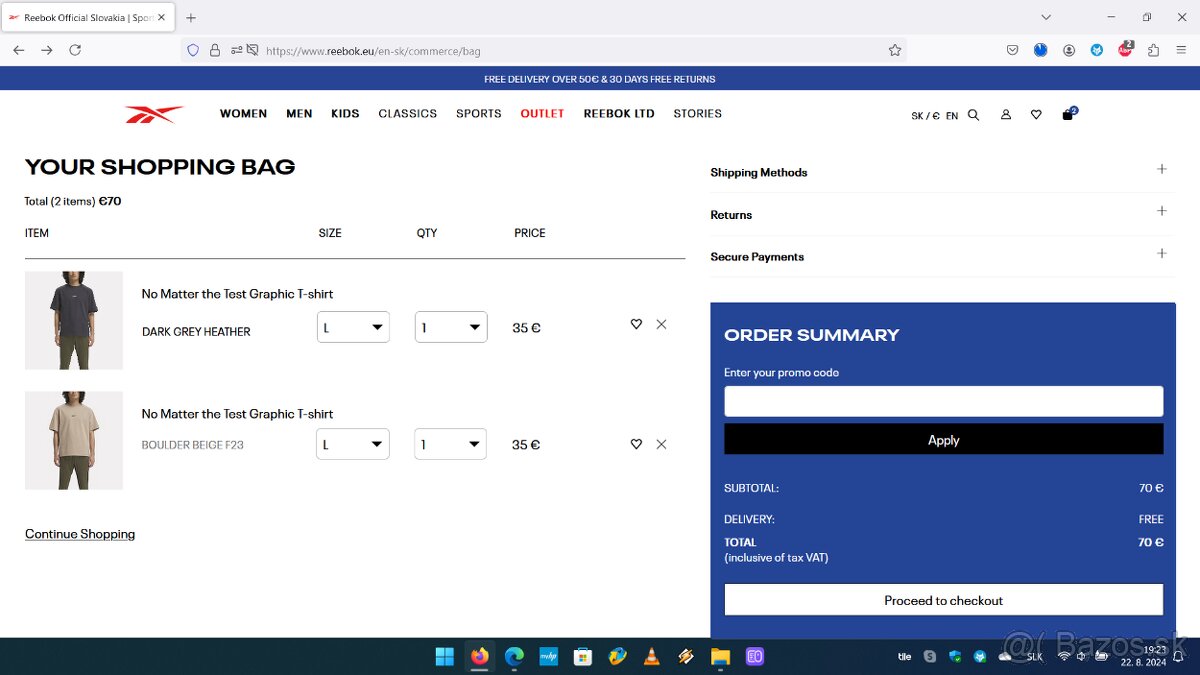Click the promo code input field
The width and height of the screenshot is (1200, 675).
pyautogui.click(x=943, y=401)
